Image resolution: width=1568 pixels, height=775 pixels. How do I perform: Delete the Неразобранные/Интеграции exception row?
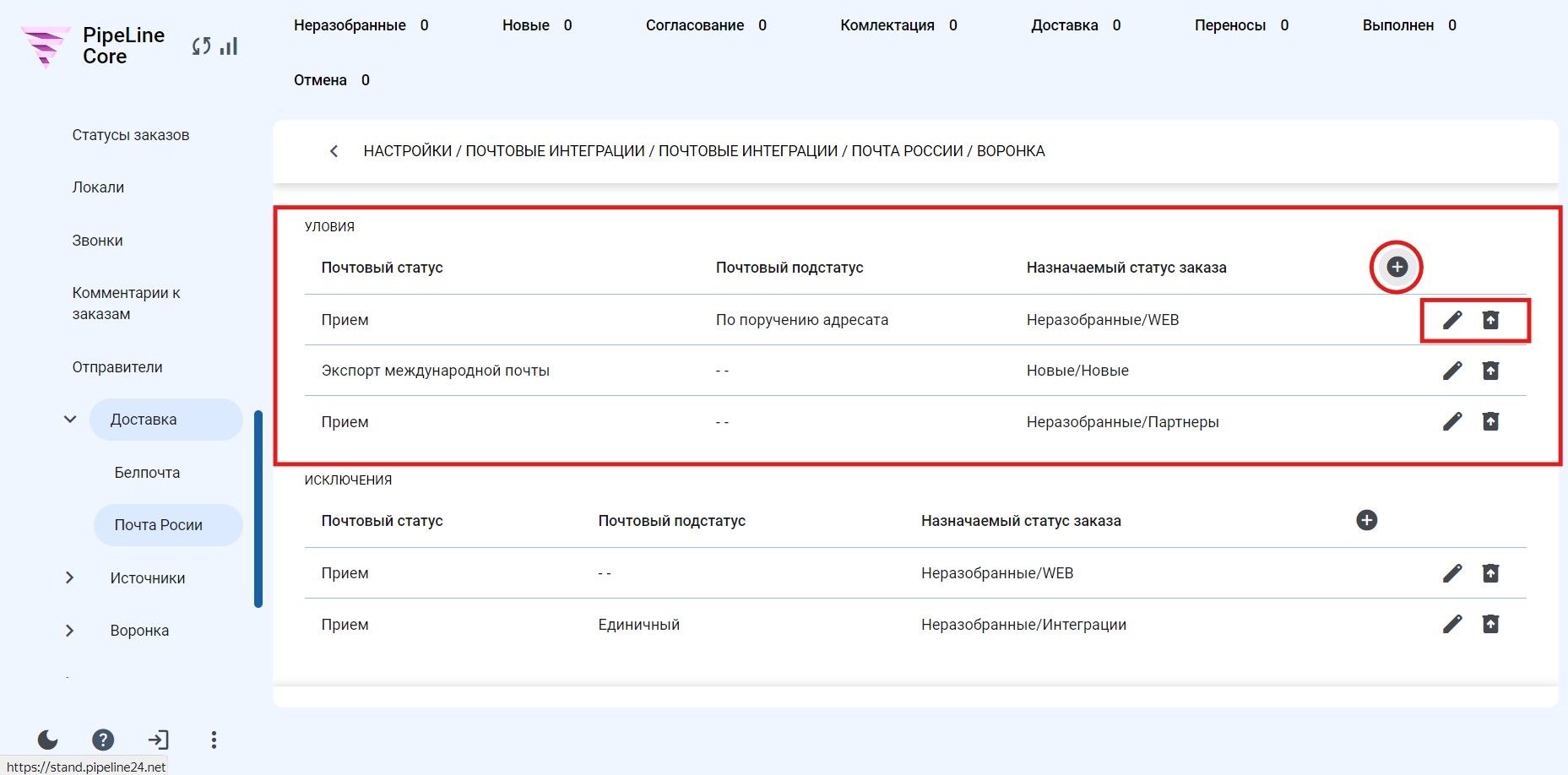[1490, 624]
